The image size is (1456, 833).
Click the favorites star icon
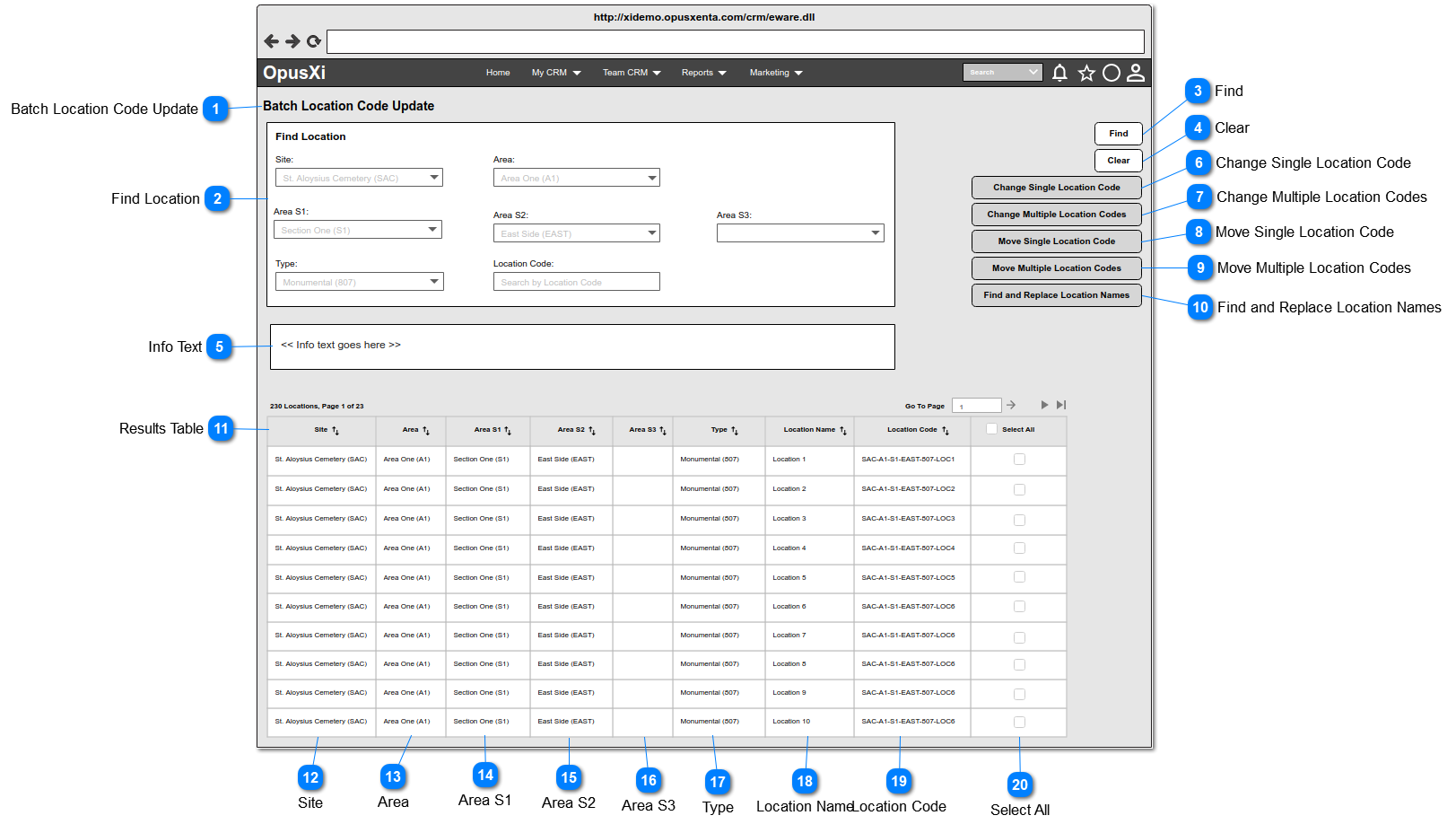(1086, 73)
